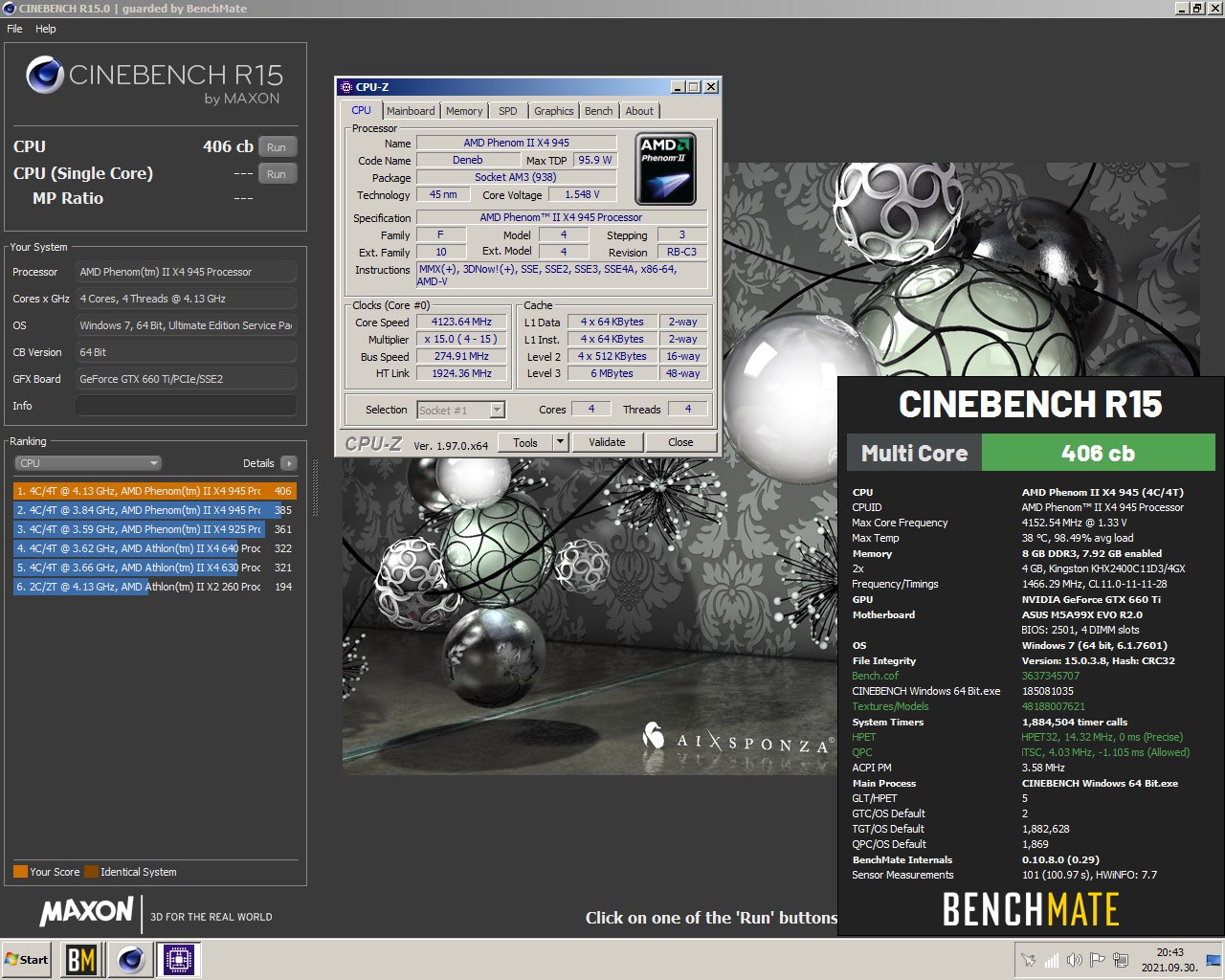Click the Textures/Models integrity entry
Viewport: 1225px width, 980px height.
coord(890,706)
